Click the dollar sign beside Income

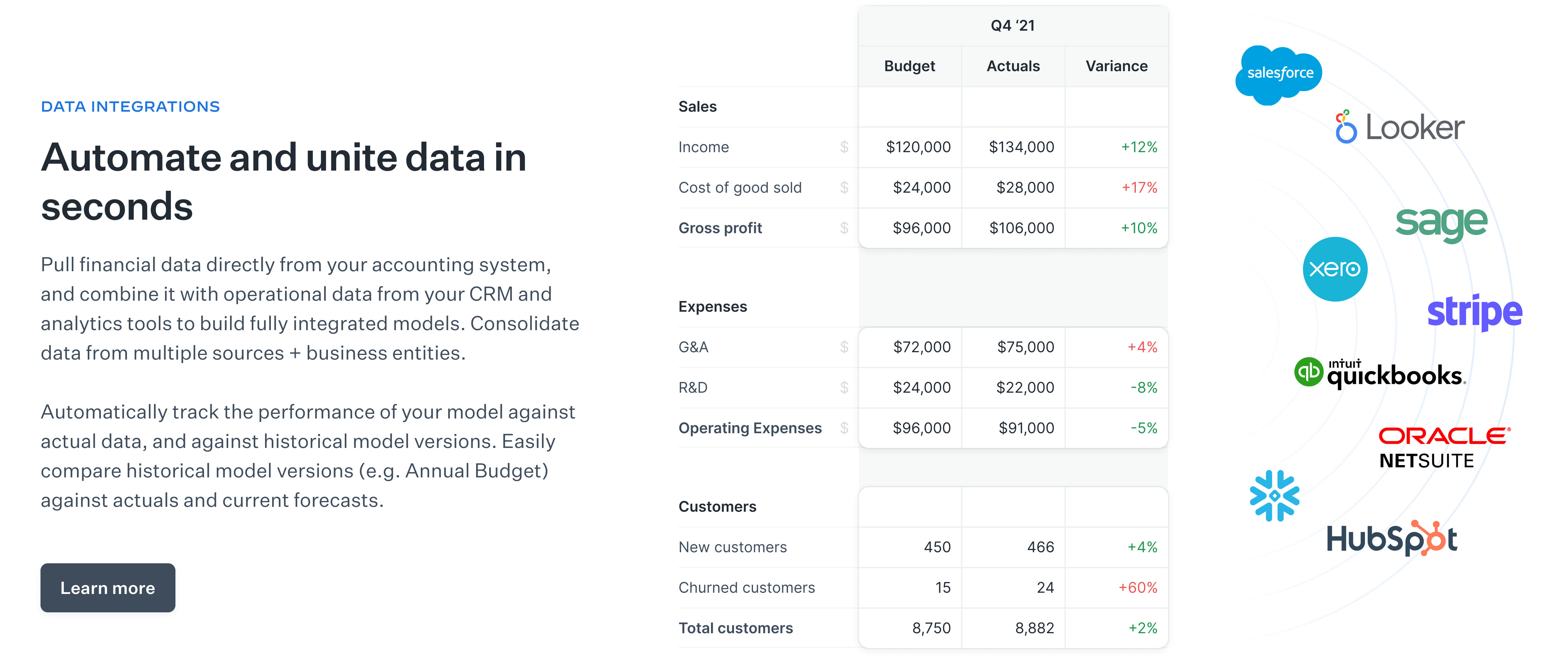click(x=844, y=147)
